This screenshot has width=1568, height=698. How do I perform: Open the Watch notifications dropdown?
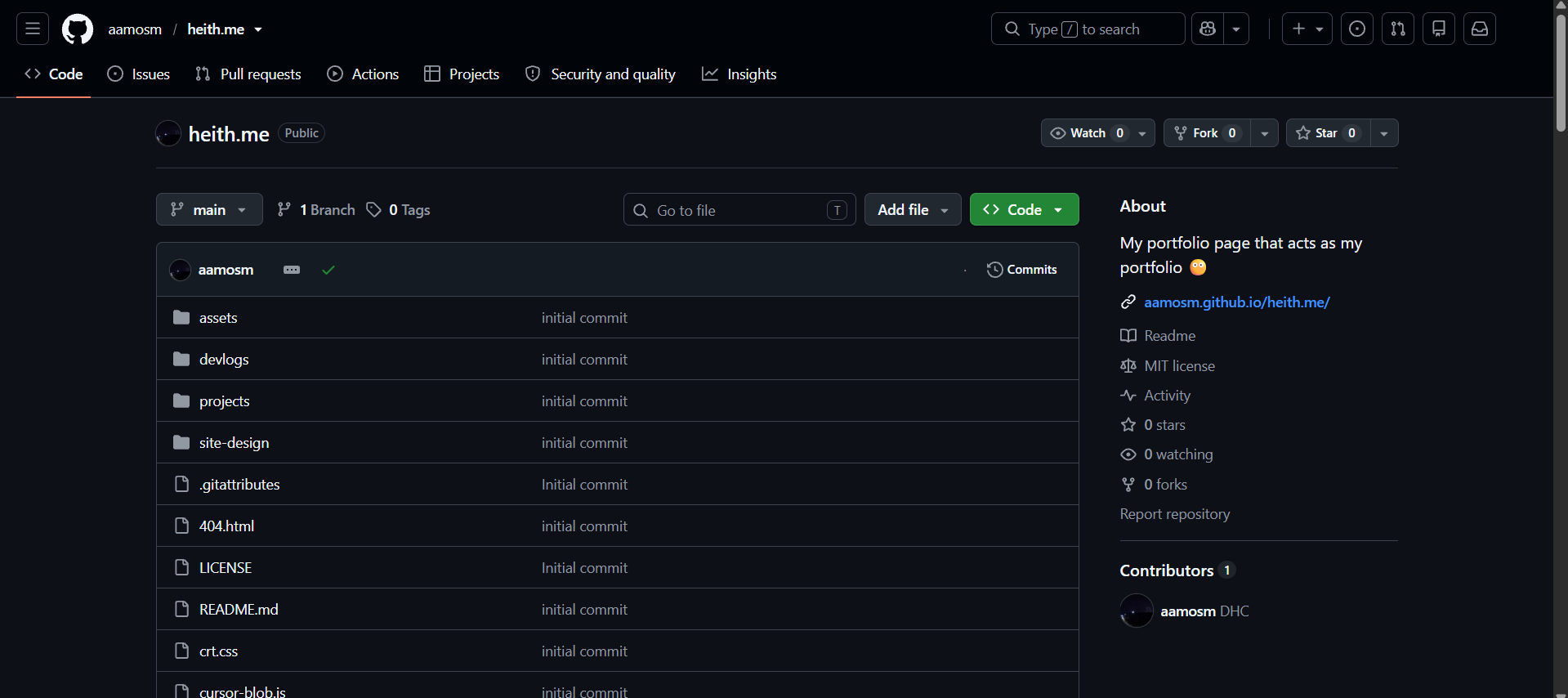click(x=1097, y=133)
